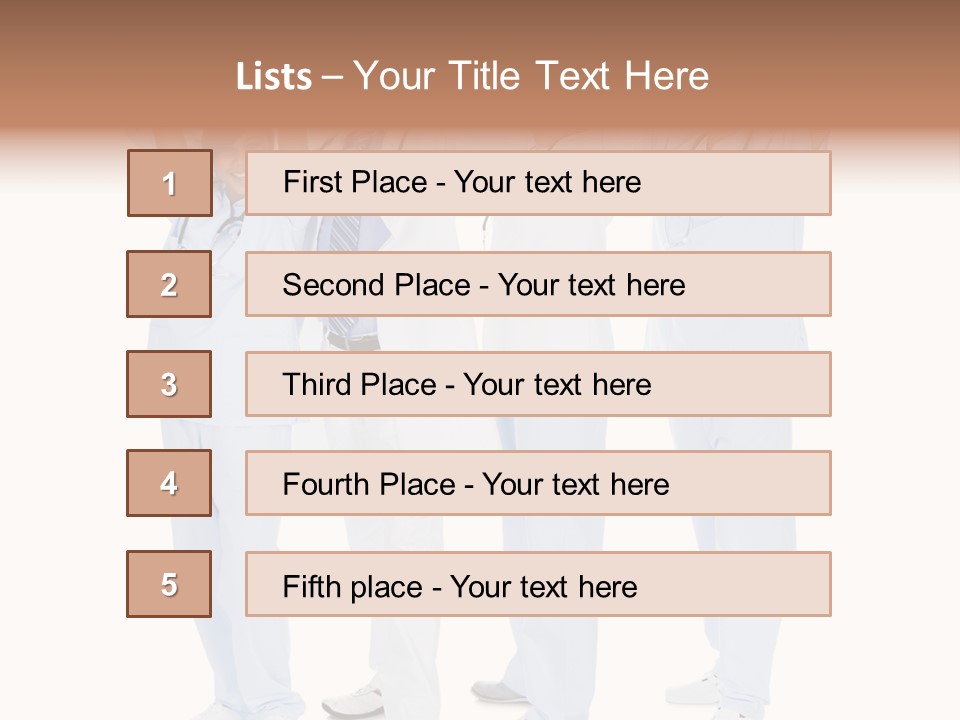Click the 'Fifth place - Your text here' box

tap(538, 584)
